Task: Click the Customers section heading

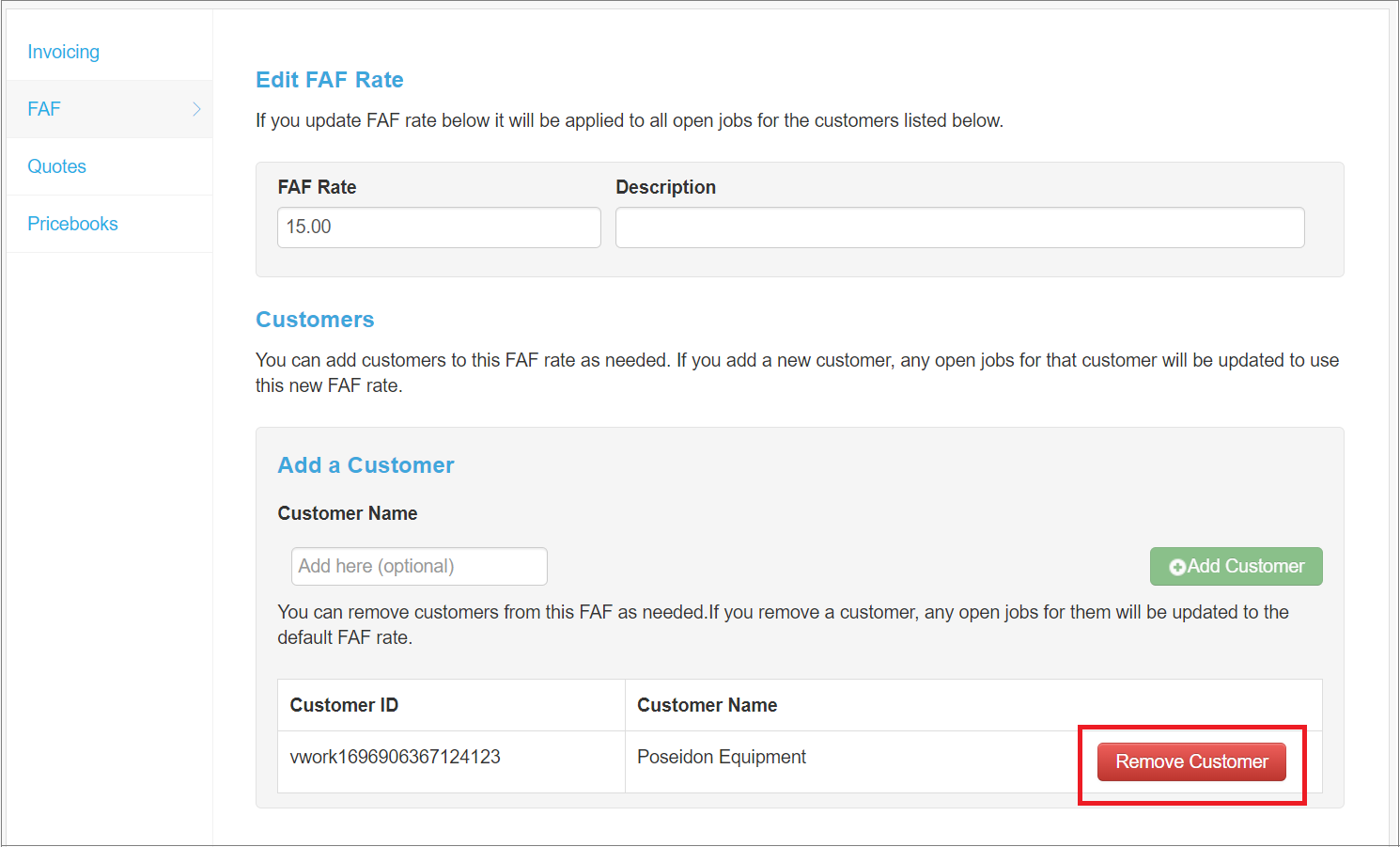Action: [x=315, y=320]
